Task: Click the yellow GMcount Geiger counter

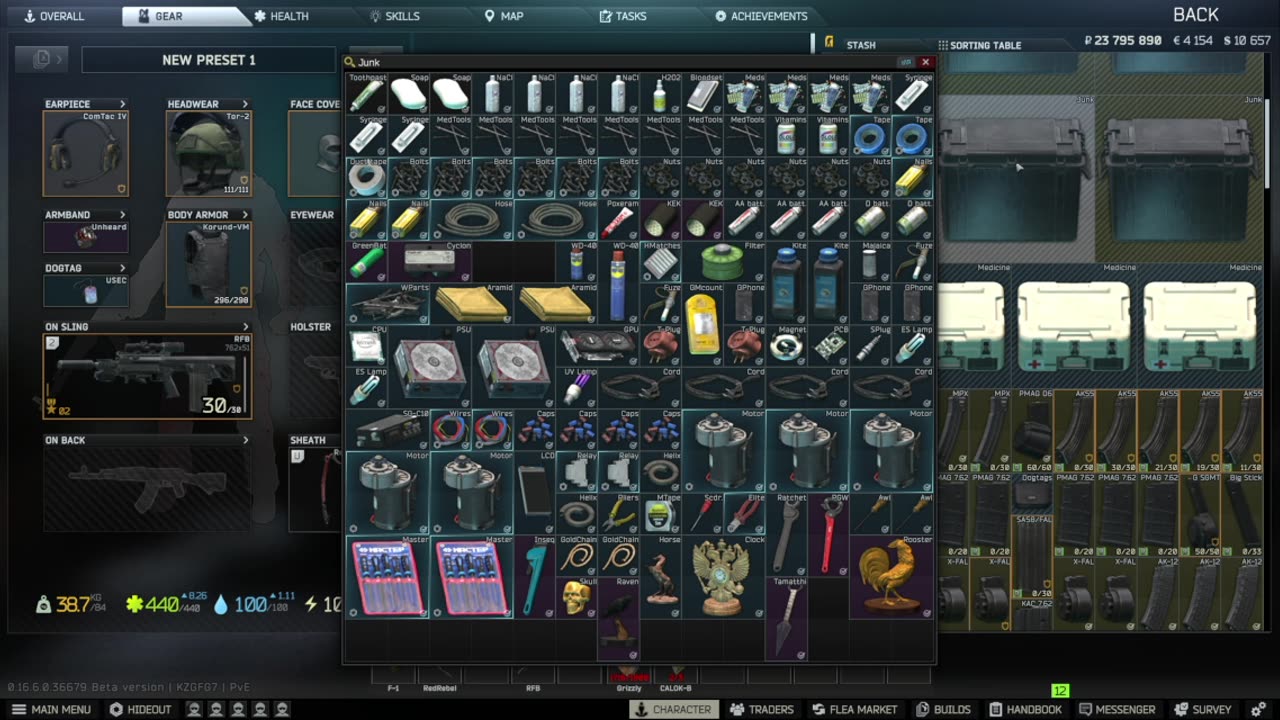Action: [x=703, y=324]
